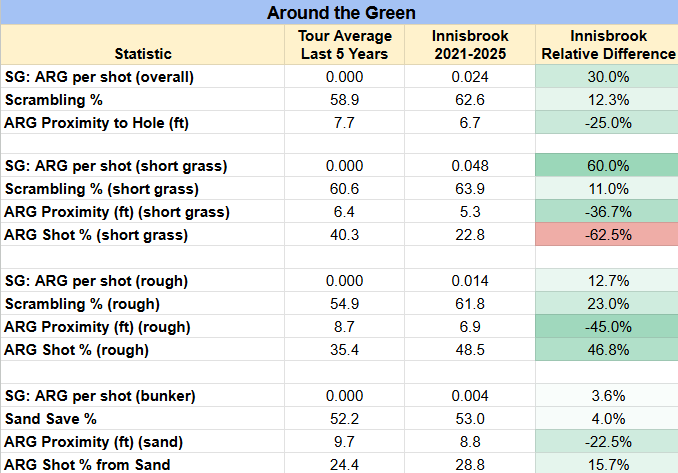This screenshot has height=473, width=678.
Task: Click the red -62.5% difference cell
Action: pyautogui.click(x=607, y=234)
